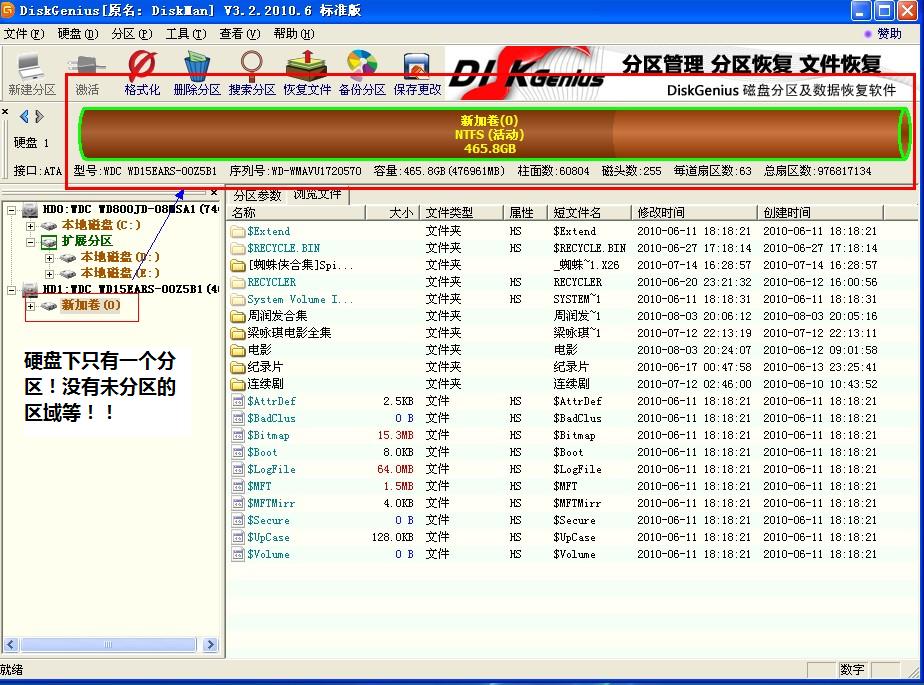Select the RECYCLER folder icon
This screenshot has width=924, height=685.
click(238, 282)
